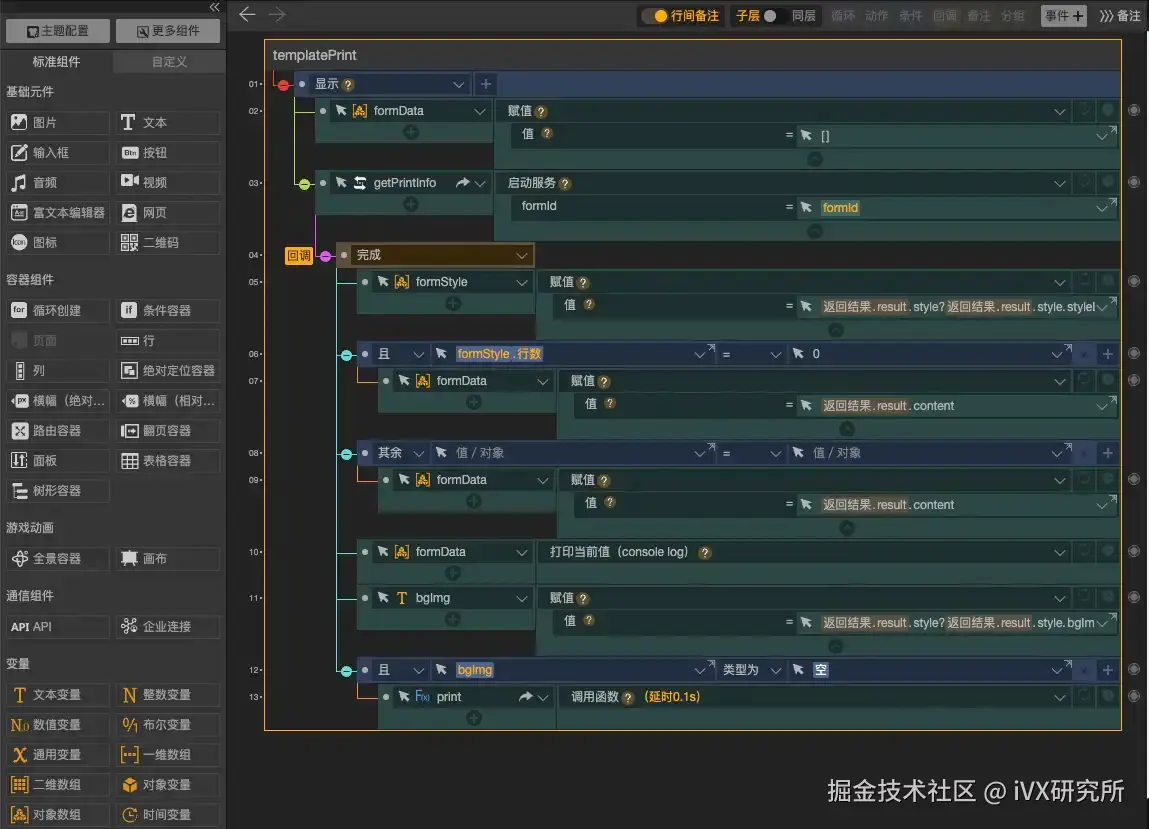Open the formStyle target dropdown
This screenshot has width=1149, height=829.
coord(521,282)
